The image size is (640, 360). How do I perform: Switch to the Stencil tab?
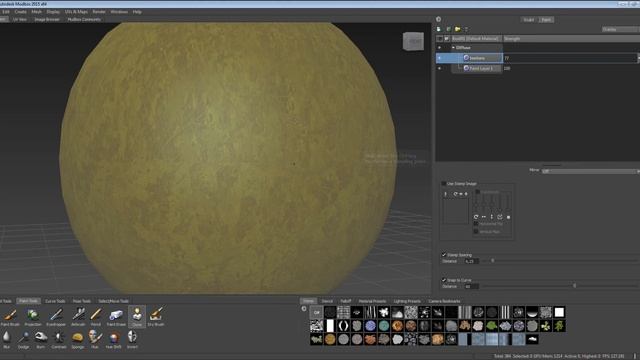tap(327, 301)
